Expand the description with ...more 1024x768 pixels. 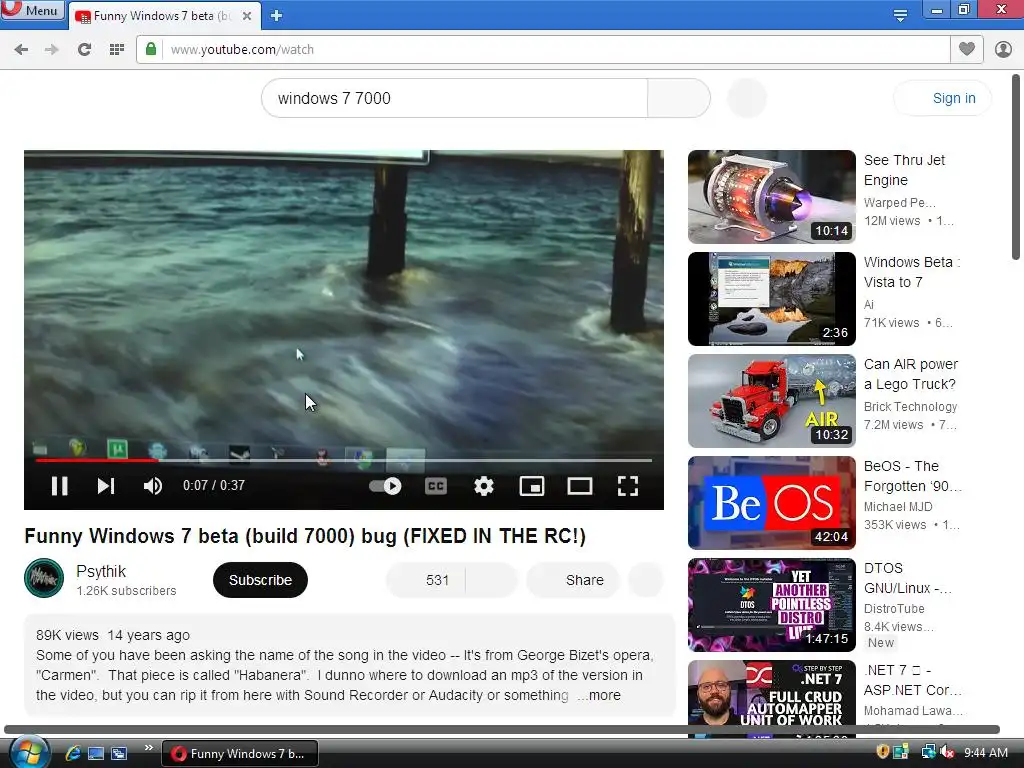[599, 696]
